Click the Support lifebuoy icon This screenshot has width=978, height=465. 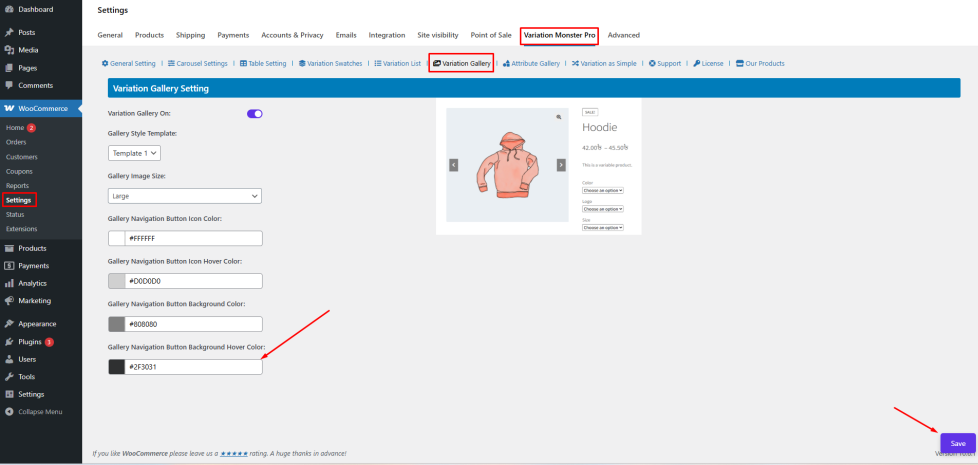click(x=652, y=64)
